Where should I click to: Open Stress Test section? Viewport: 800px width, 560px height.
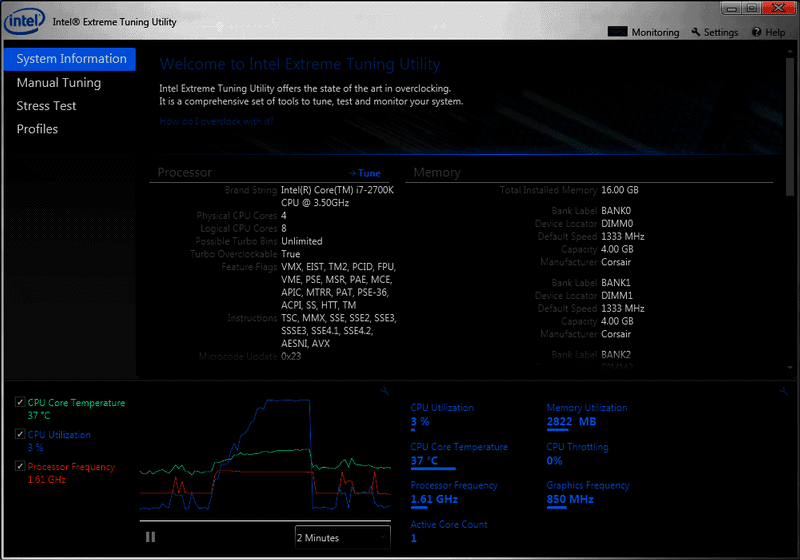(46, 106)
